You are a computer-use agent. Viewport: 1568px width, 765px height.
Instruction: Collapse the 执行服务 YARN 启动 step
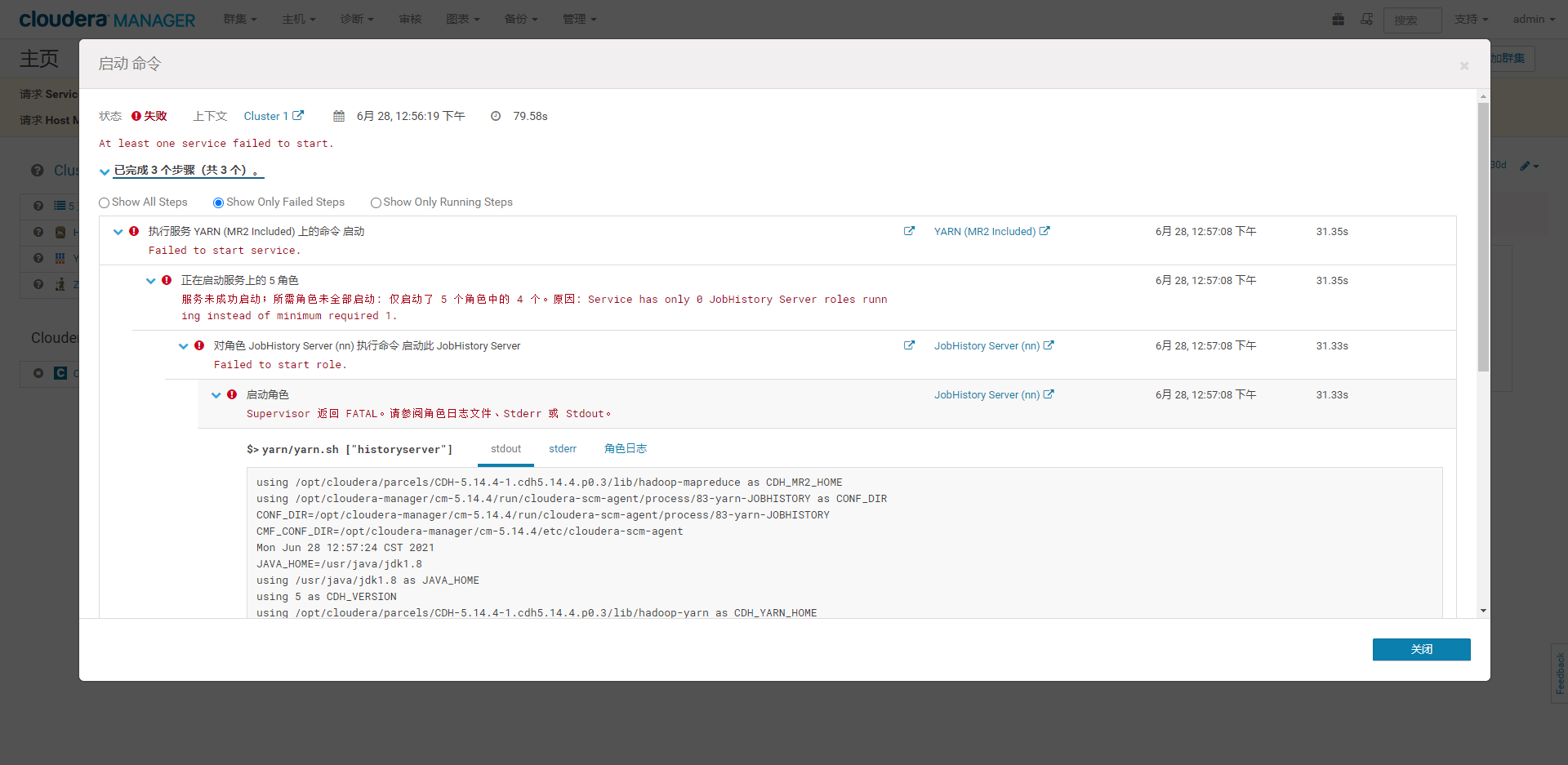[118, 232]
